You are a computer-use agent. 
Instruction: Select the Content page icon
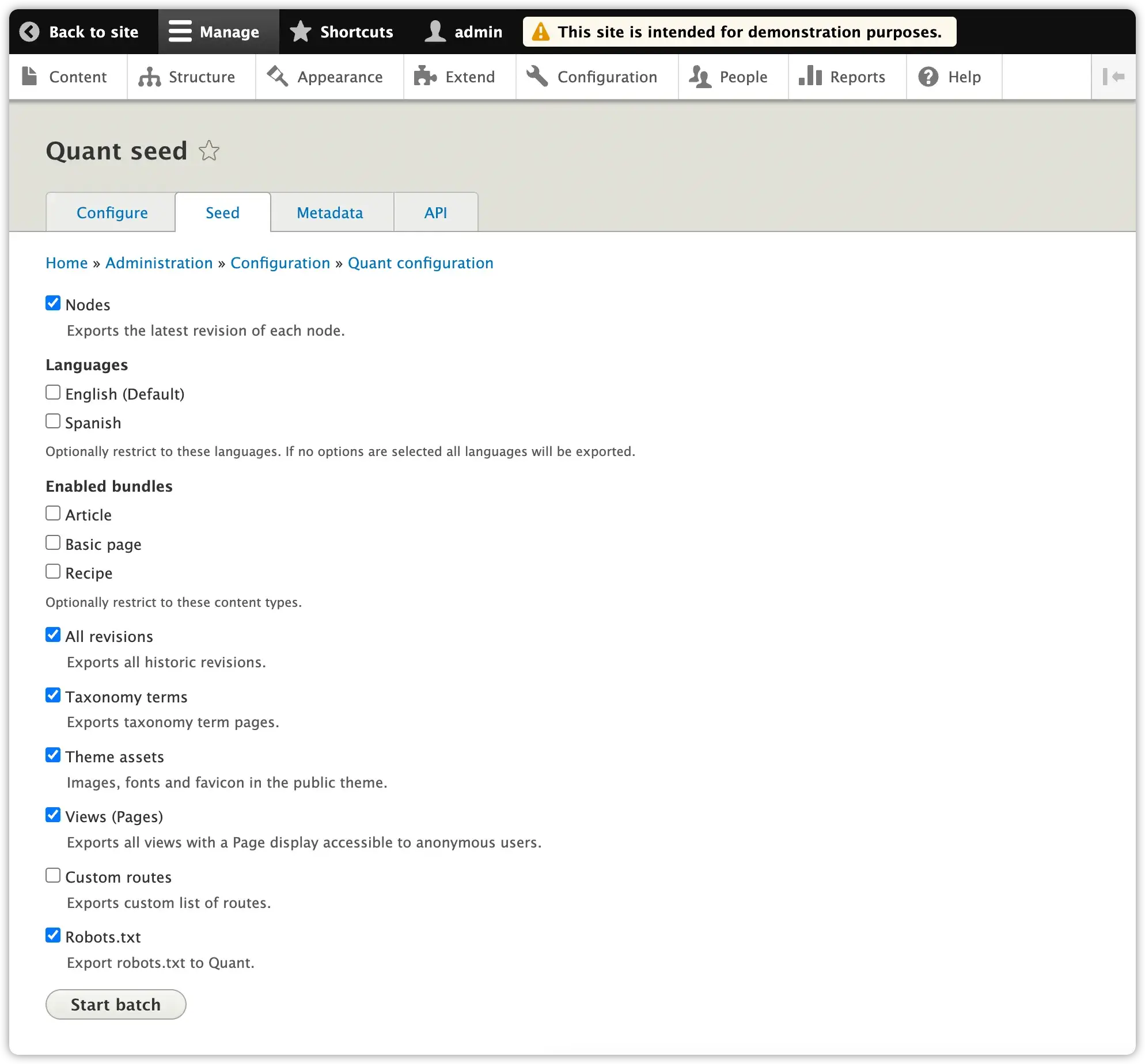pyautogui.click(x=29, y=77)
